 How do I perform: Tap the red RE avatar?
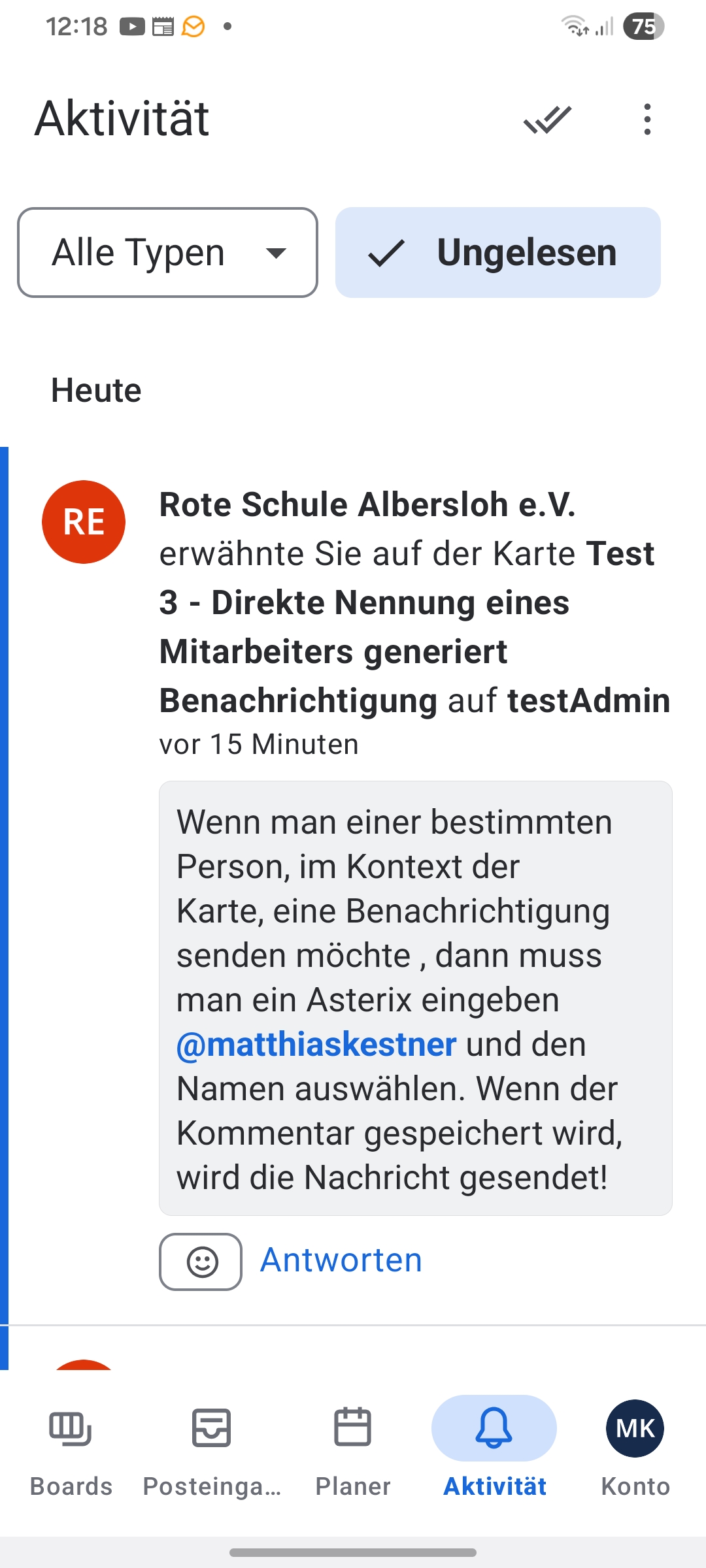(84, 522)
